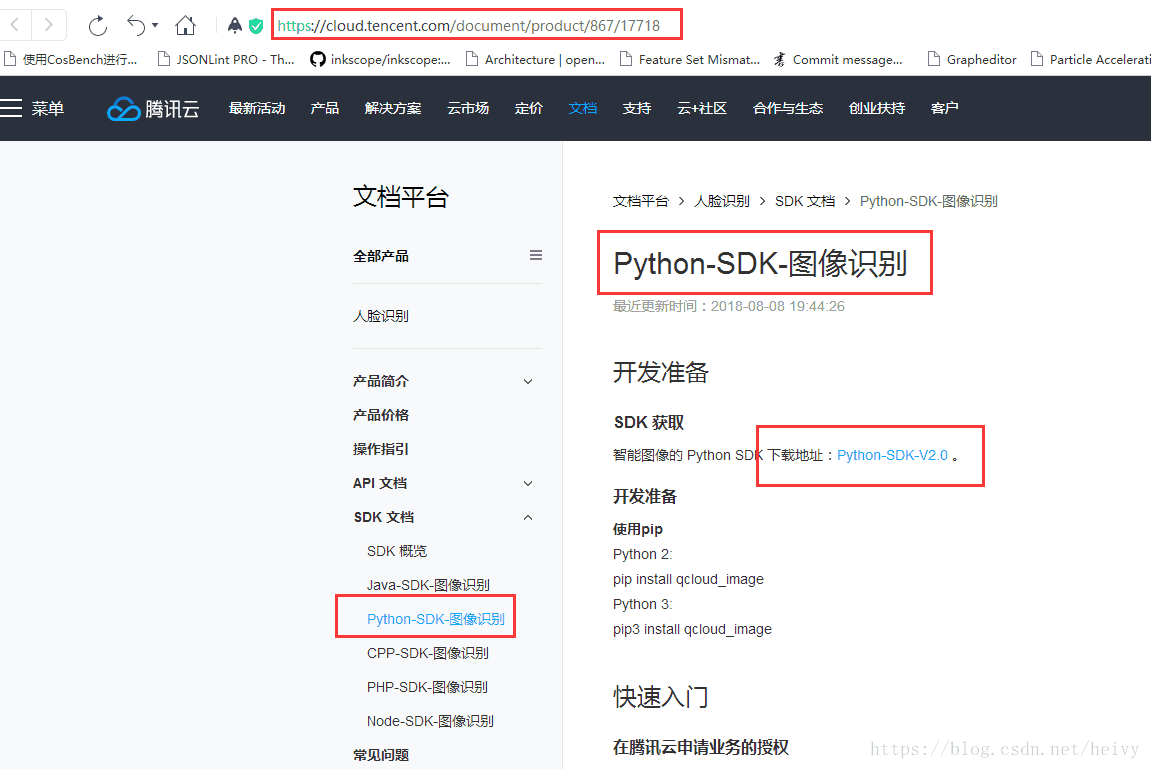Open PHP-SDK-图像识别 page
Viewport: 1151px width, 769px height.
pyautogui.click(x=427, y=687)
